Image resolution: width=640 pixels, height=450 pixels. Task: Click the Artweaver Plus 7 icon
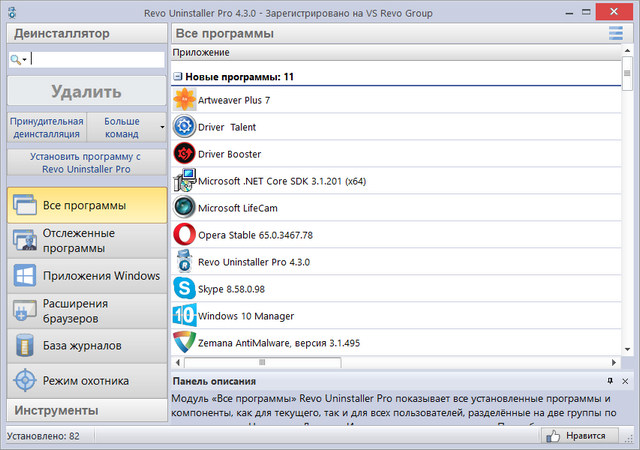click(x=184, y=100)
